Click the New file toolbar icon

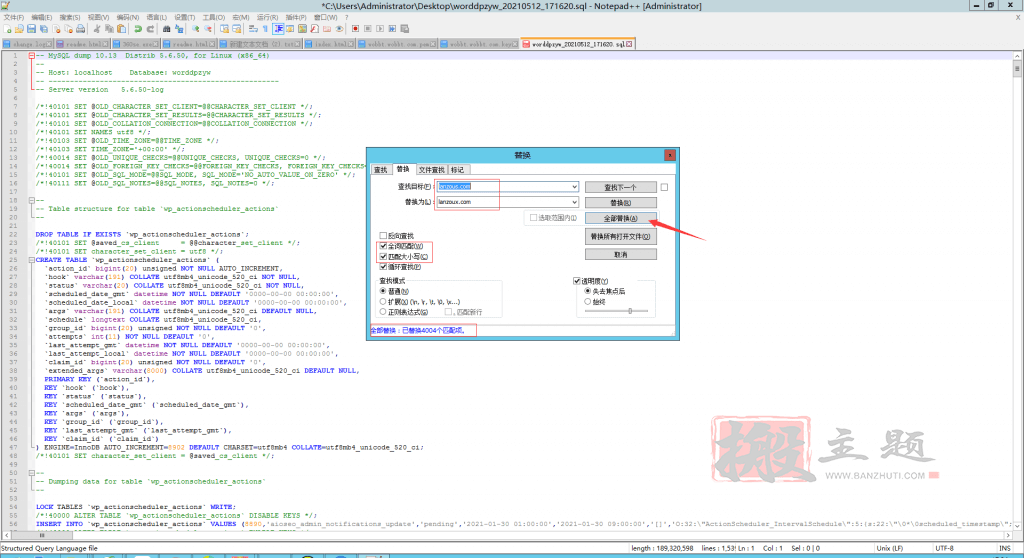7,29
